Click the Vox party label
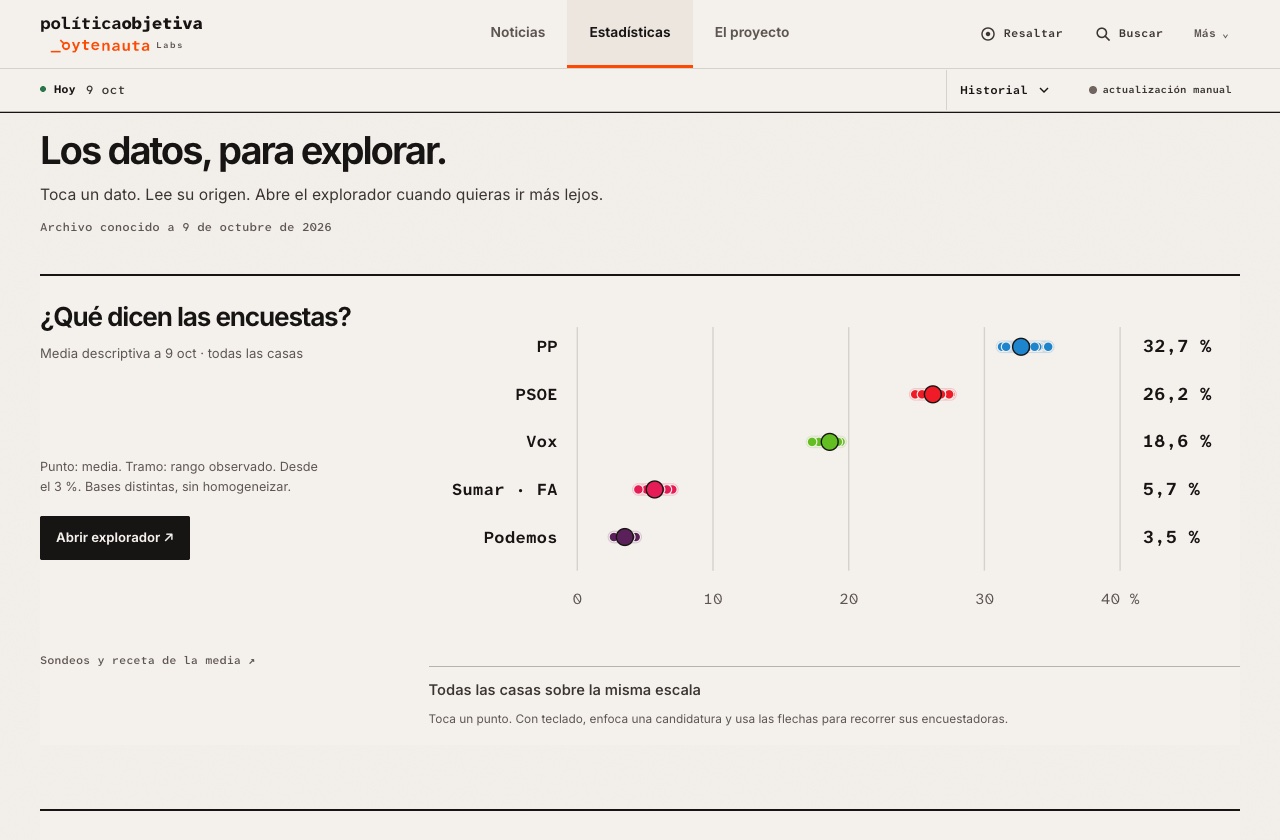 [x=542, y=442]
